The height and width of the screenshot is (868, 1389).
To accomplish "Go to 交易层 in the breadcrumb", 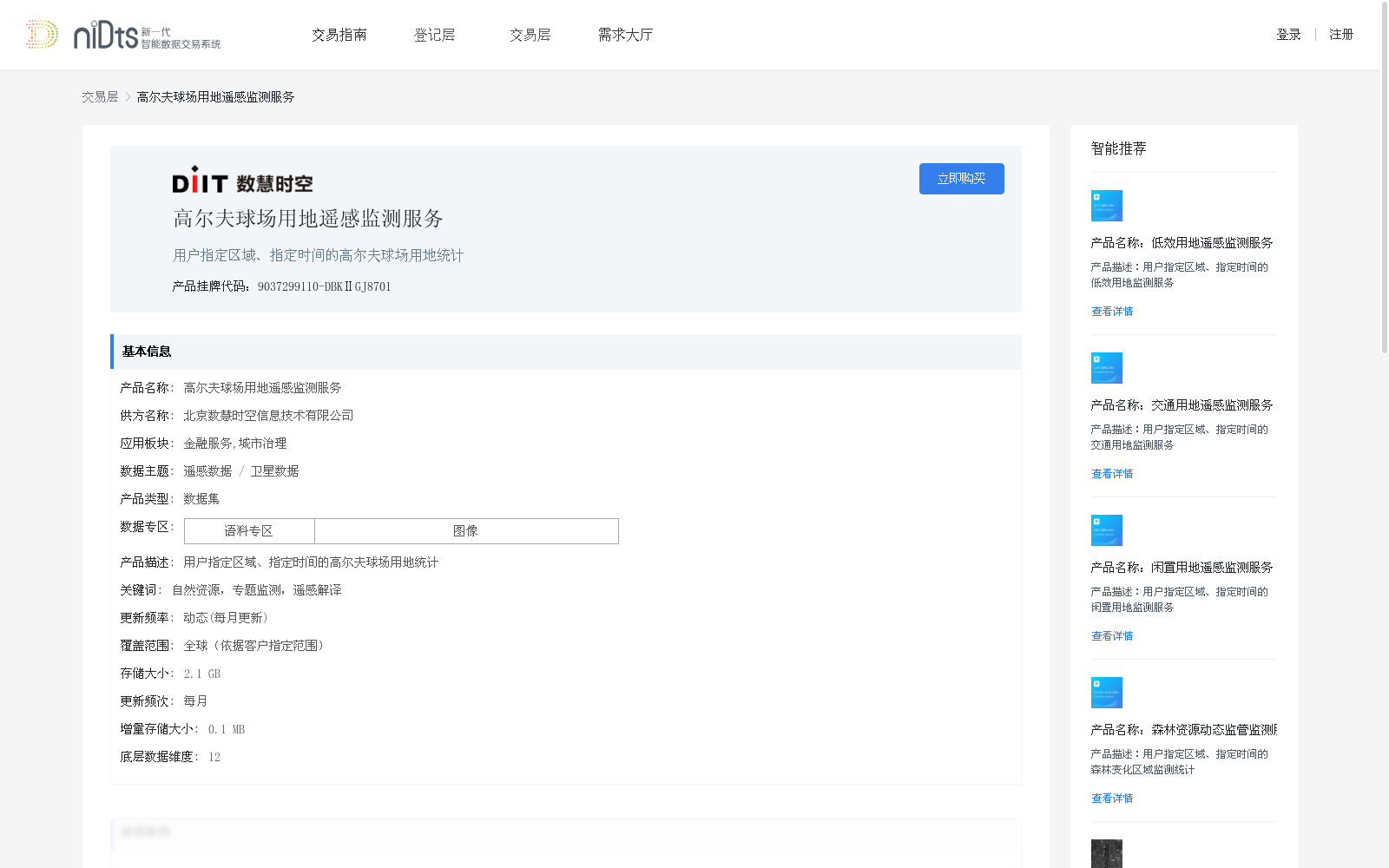I will click(x=100, y=97).
